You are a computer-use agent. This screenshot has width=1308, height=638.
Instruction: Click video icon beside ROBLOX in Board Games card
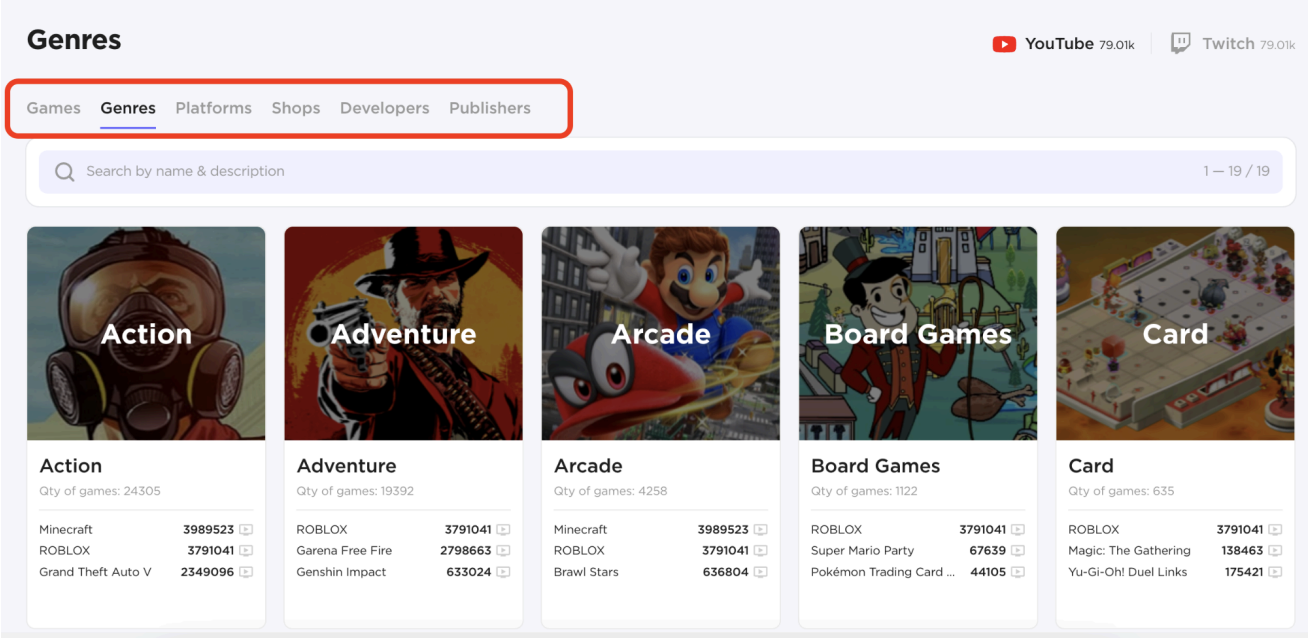pyautogui.click(x=1018, y=530)
